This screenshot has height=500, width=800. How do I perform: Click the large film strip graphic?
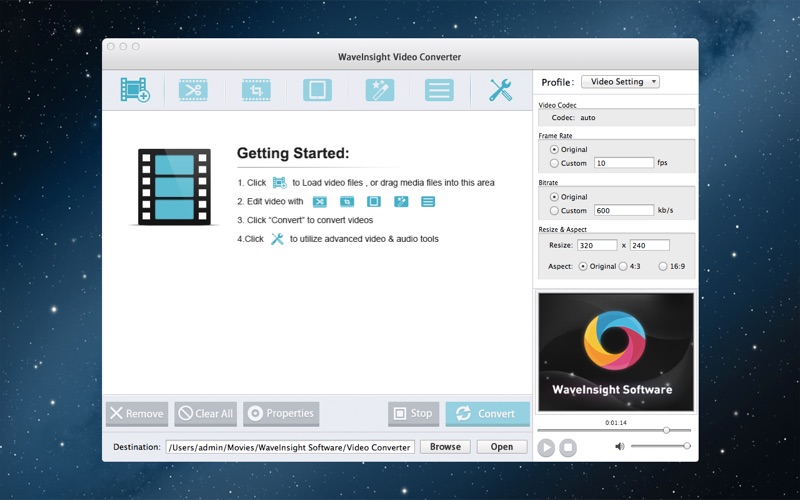(174, 187)
